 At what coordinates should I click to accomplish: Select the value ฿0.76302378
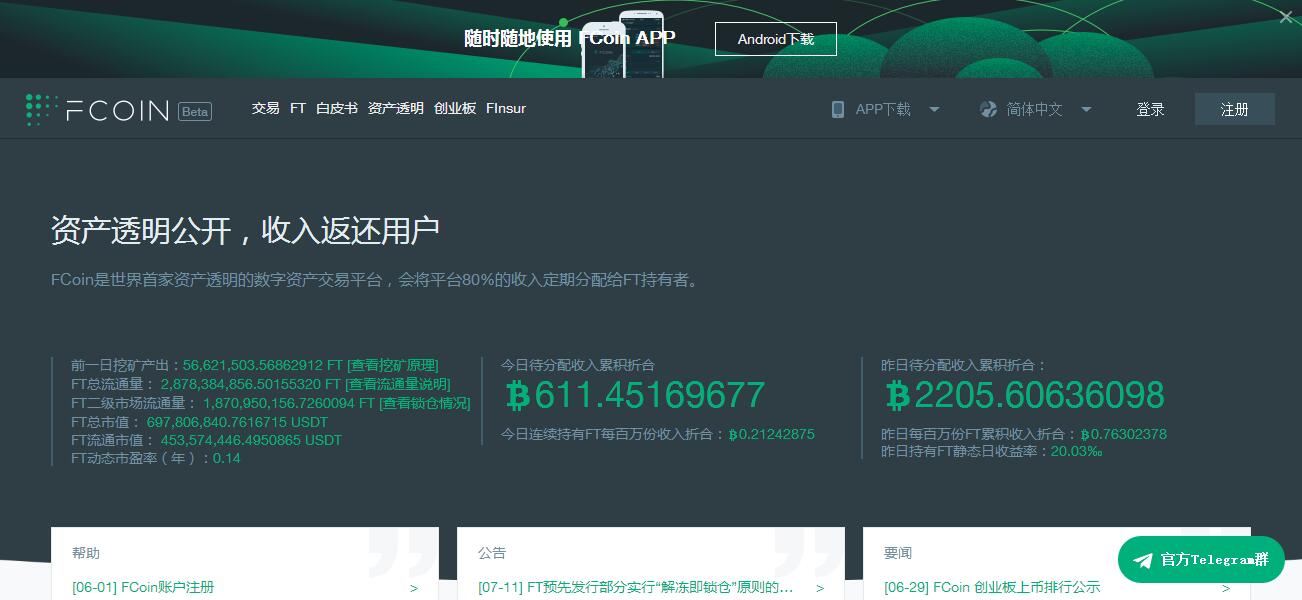pyautogui.click(x=1123, y=434)
